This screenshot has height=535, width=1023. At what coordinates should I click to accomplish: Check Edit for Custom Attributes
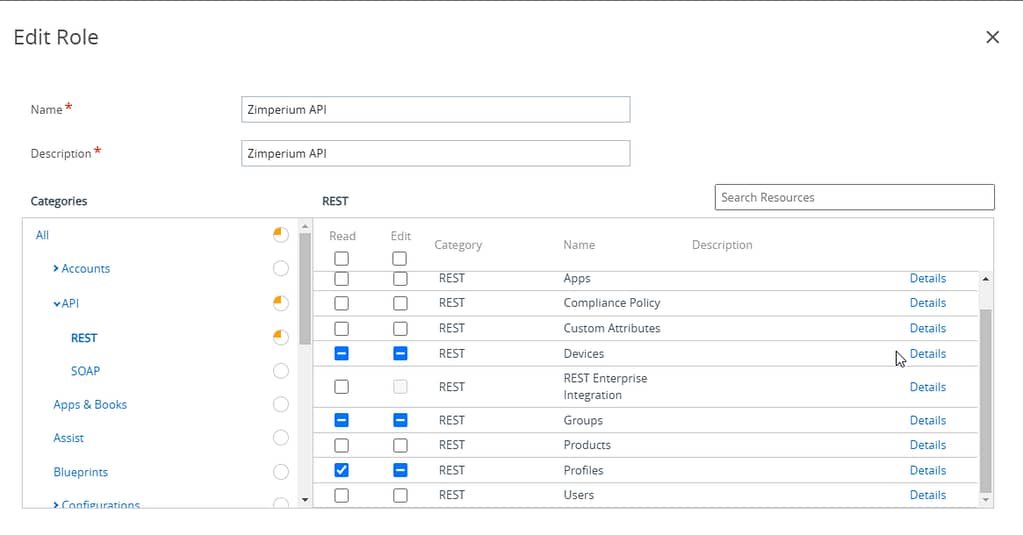point(400,328)
